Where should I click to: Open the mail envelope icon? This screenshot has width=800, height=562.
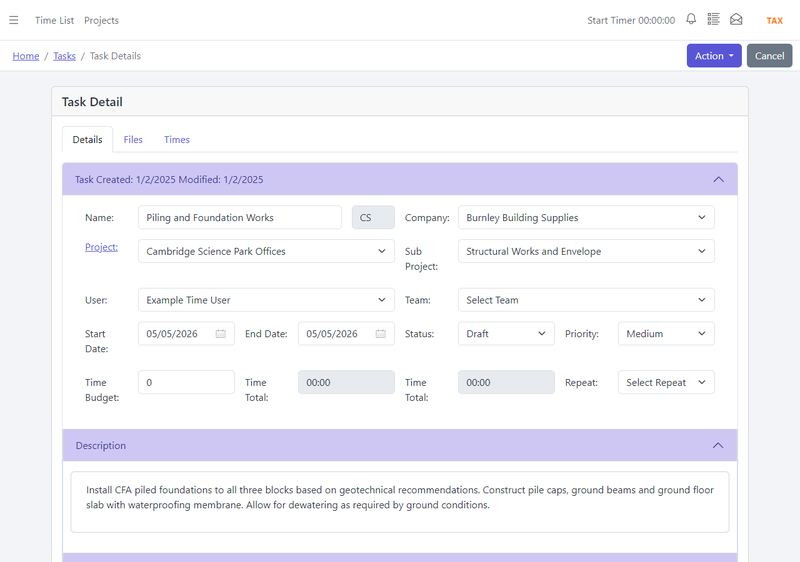tap(736, 19)
